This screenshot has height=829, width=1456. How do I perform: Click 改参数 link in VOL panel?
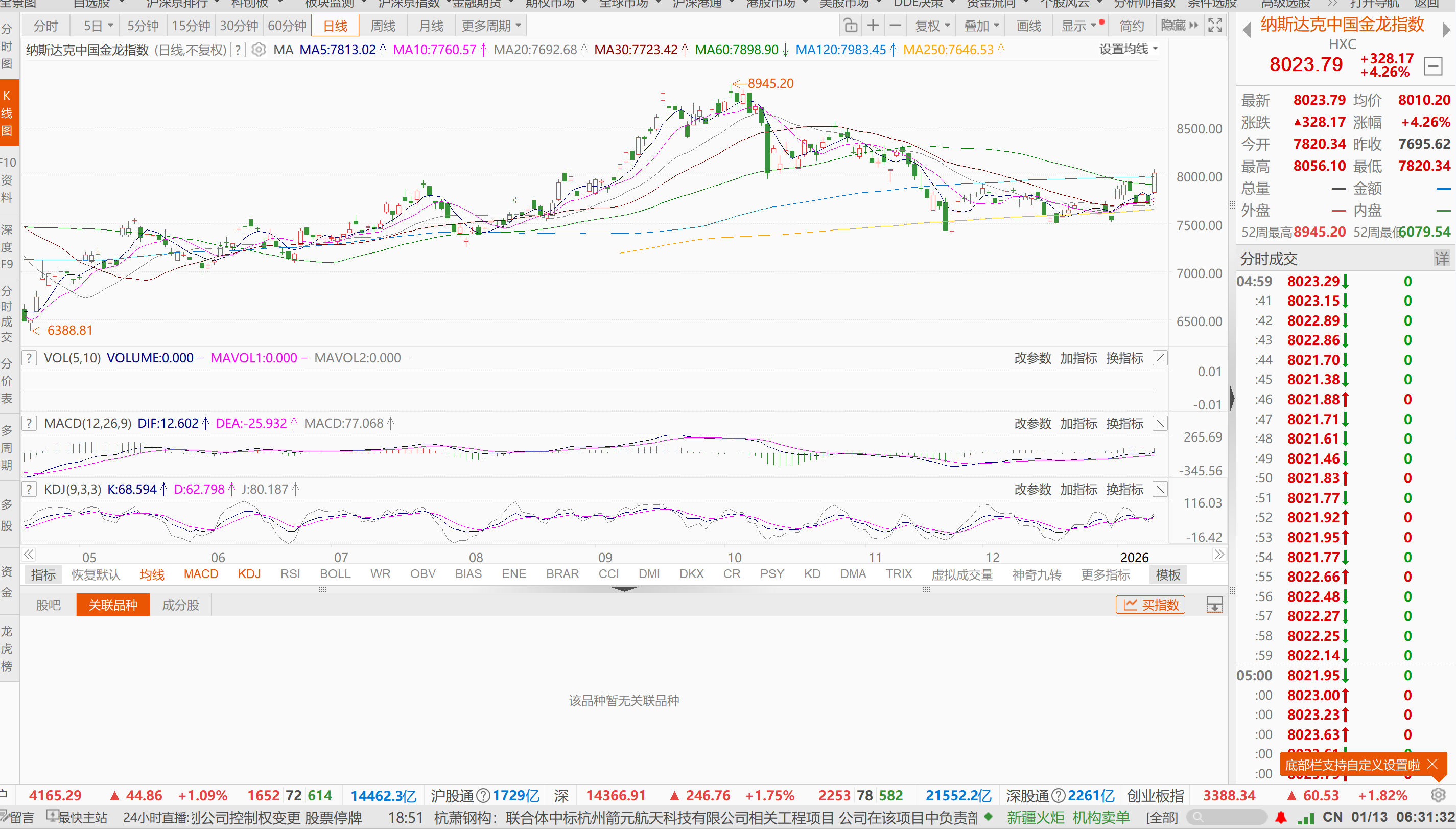click(1032, 358)
